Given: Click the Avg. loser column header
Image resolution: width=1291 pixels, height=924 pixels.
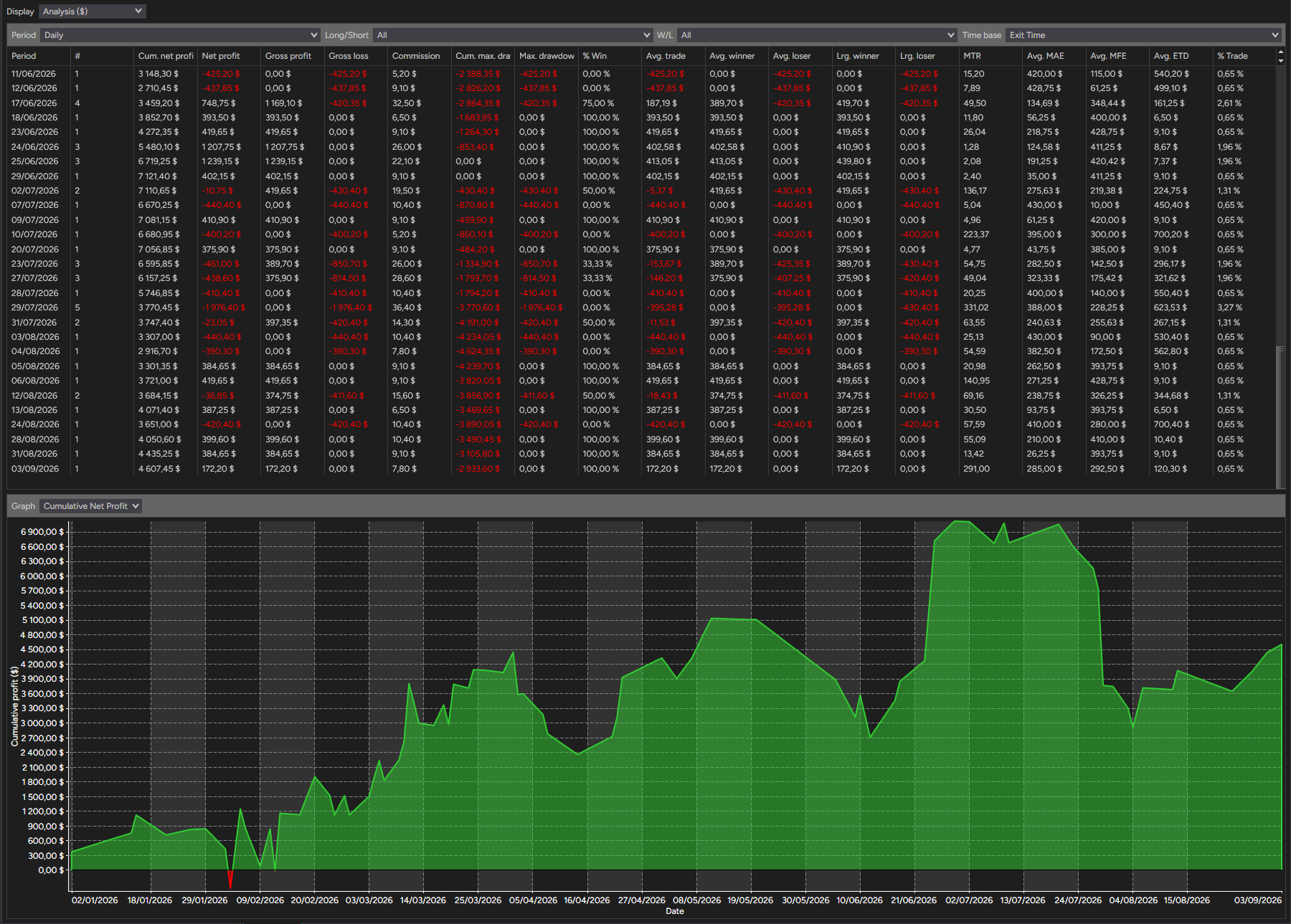Looking at the screenshot, I should 800,56.
